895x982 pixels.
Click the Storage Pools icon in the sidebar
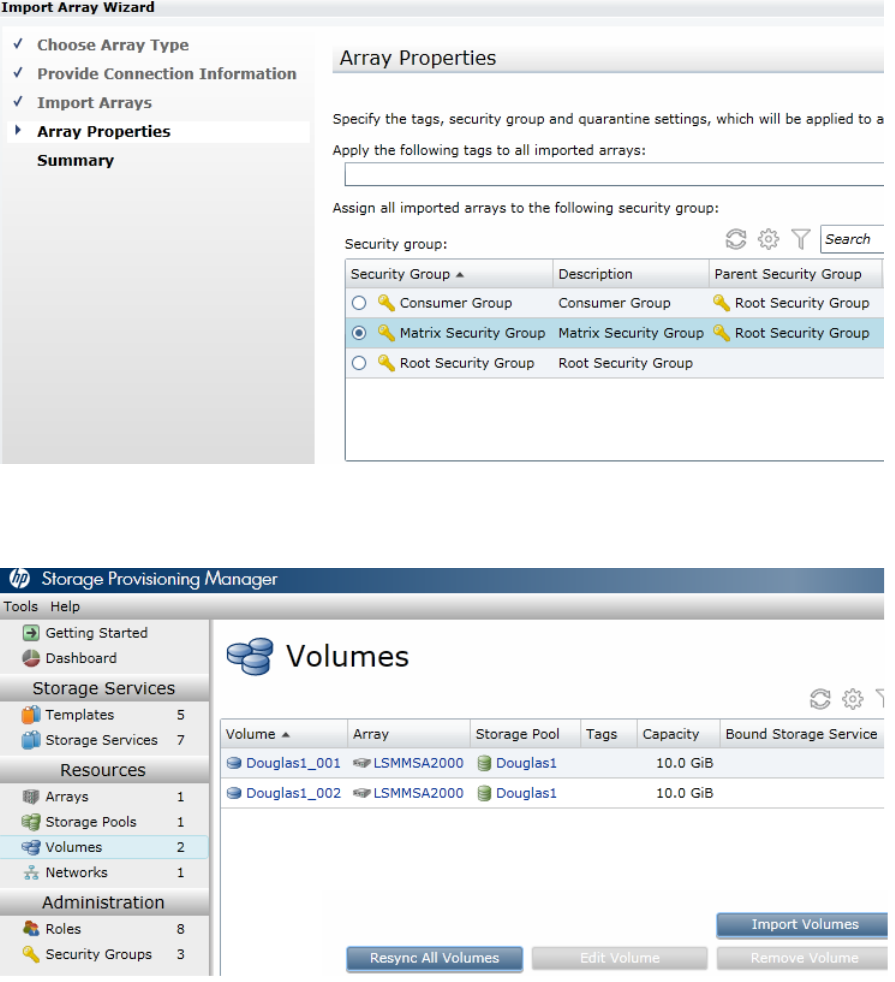point(31,822)
